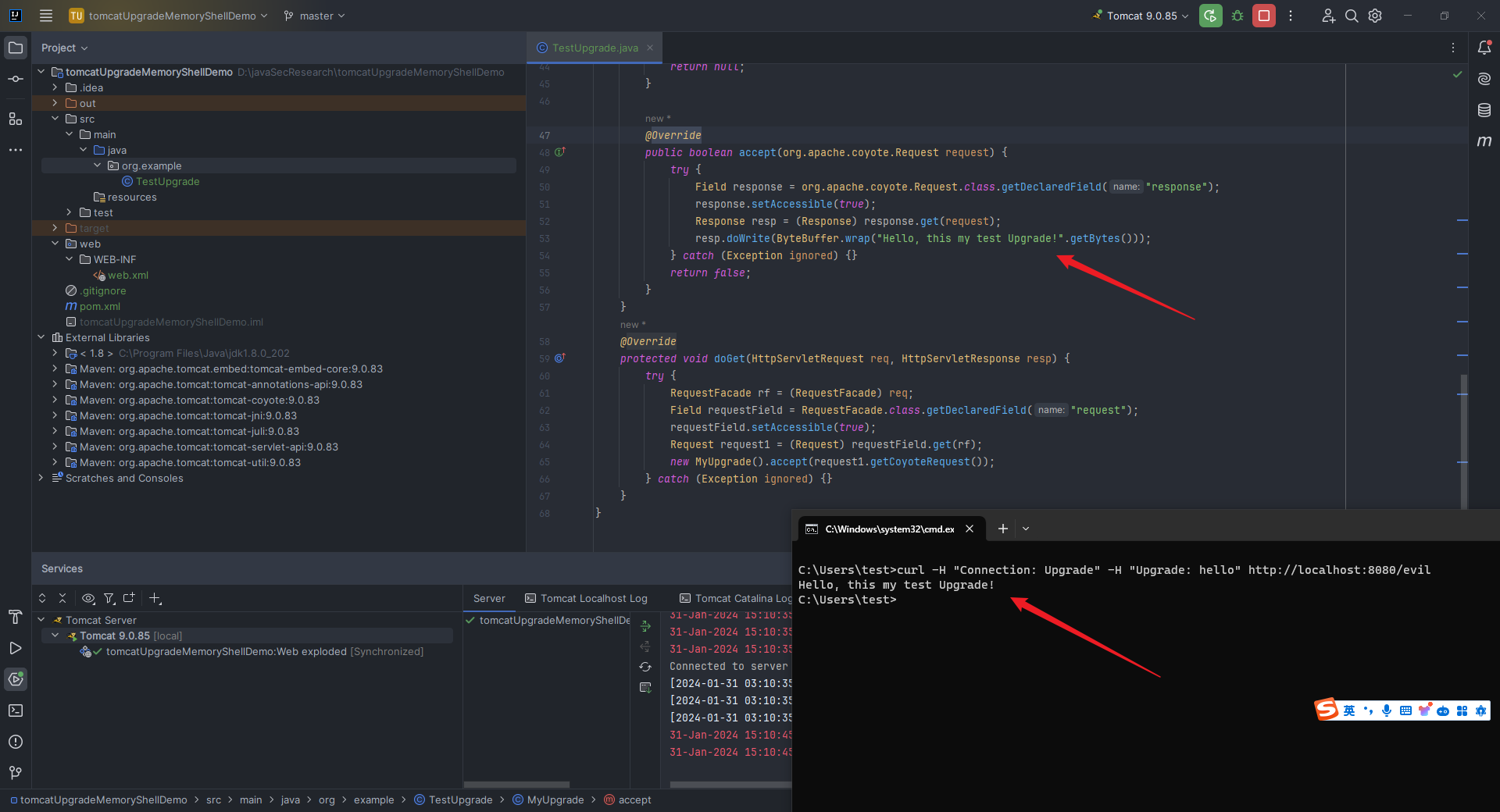Open the main hamburger menu
The width and height of the screenshot is (1500, 812).
click(46, 16)
